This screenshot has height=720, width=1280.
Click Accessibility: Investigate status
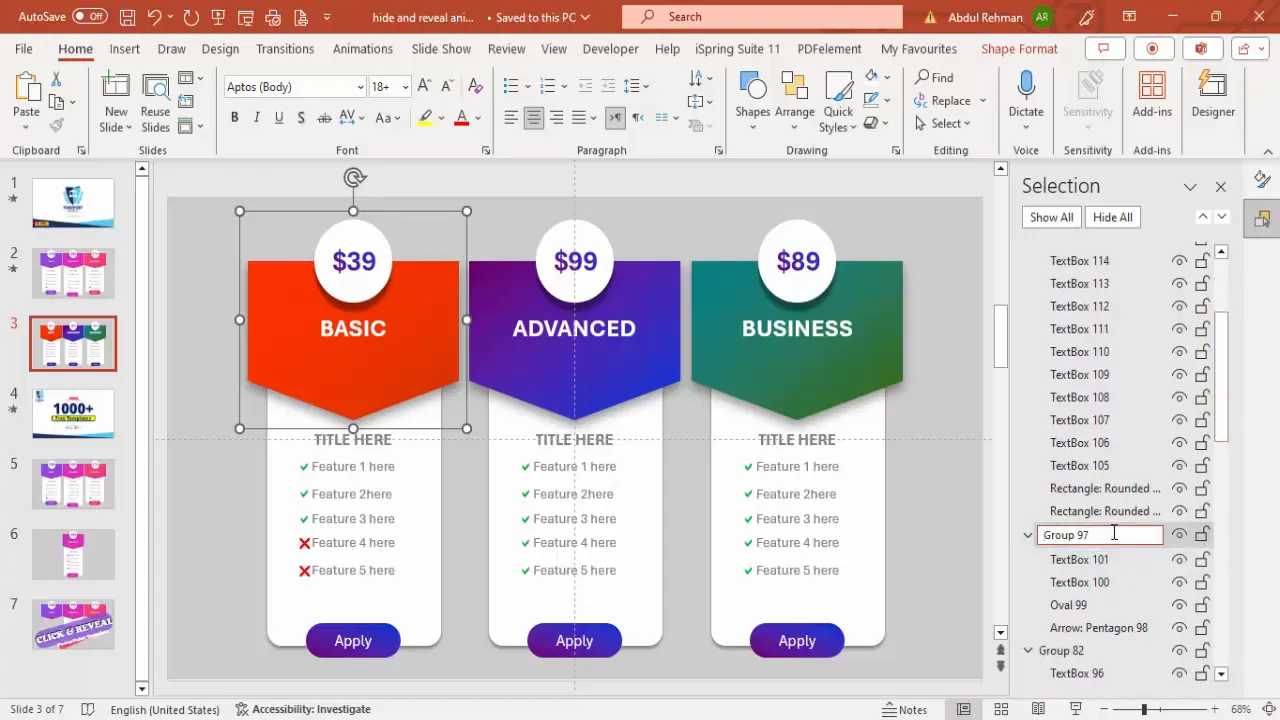[303, 709]
